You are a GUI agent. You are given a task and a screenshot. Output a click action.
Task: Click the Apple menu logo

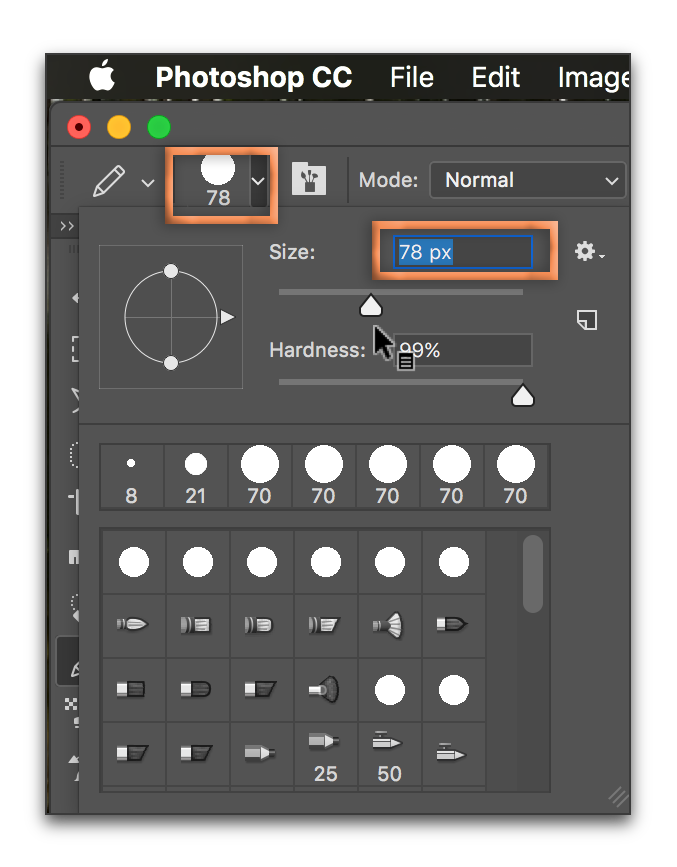102,77
